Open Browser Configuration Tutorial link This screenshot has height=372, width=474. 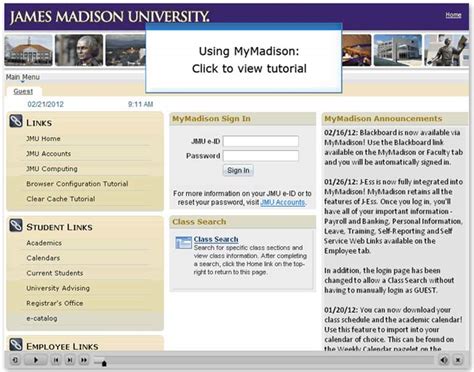[x=77, y=184]
